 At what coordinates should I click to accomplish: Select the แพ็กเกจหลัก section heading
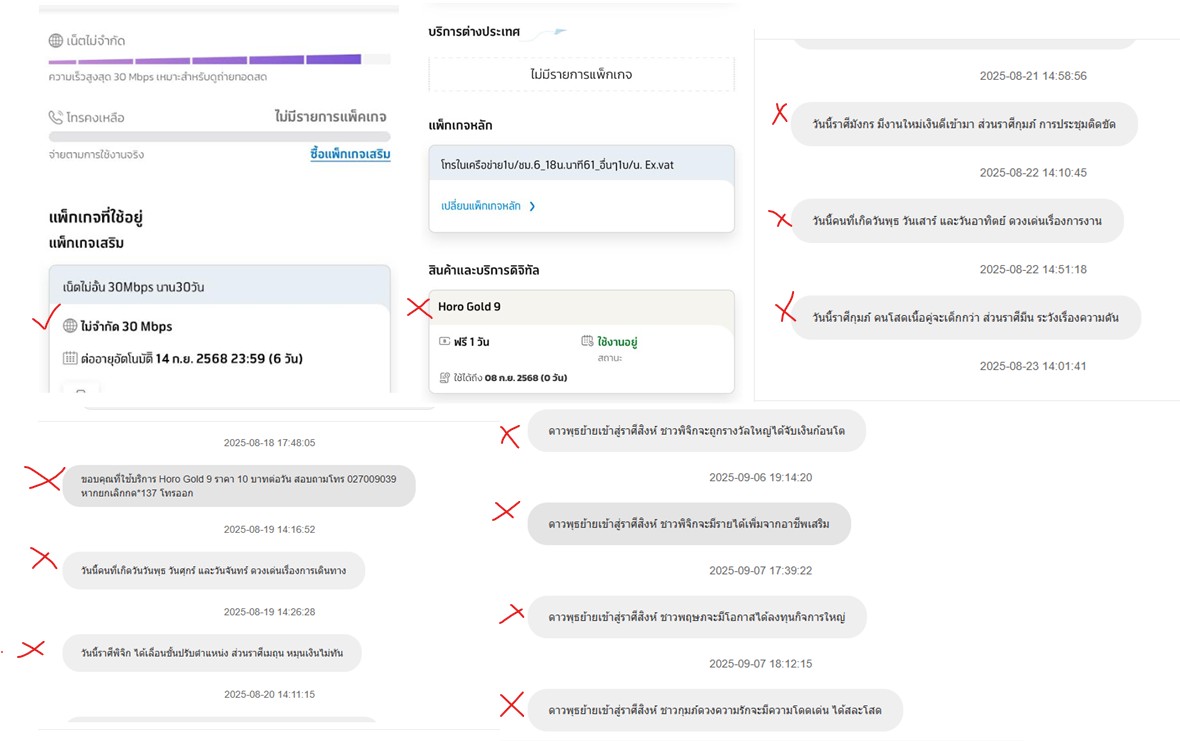point(461,125)
